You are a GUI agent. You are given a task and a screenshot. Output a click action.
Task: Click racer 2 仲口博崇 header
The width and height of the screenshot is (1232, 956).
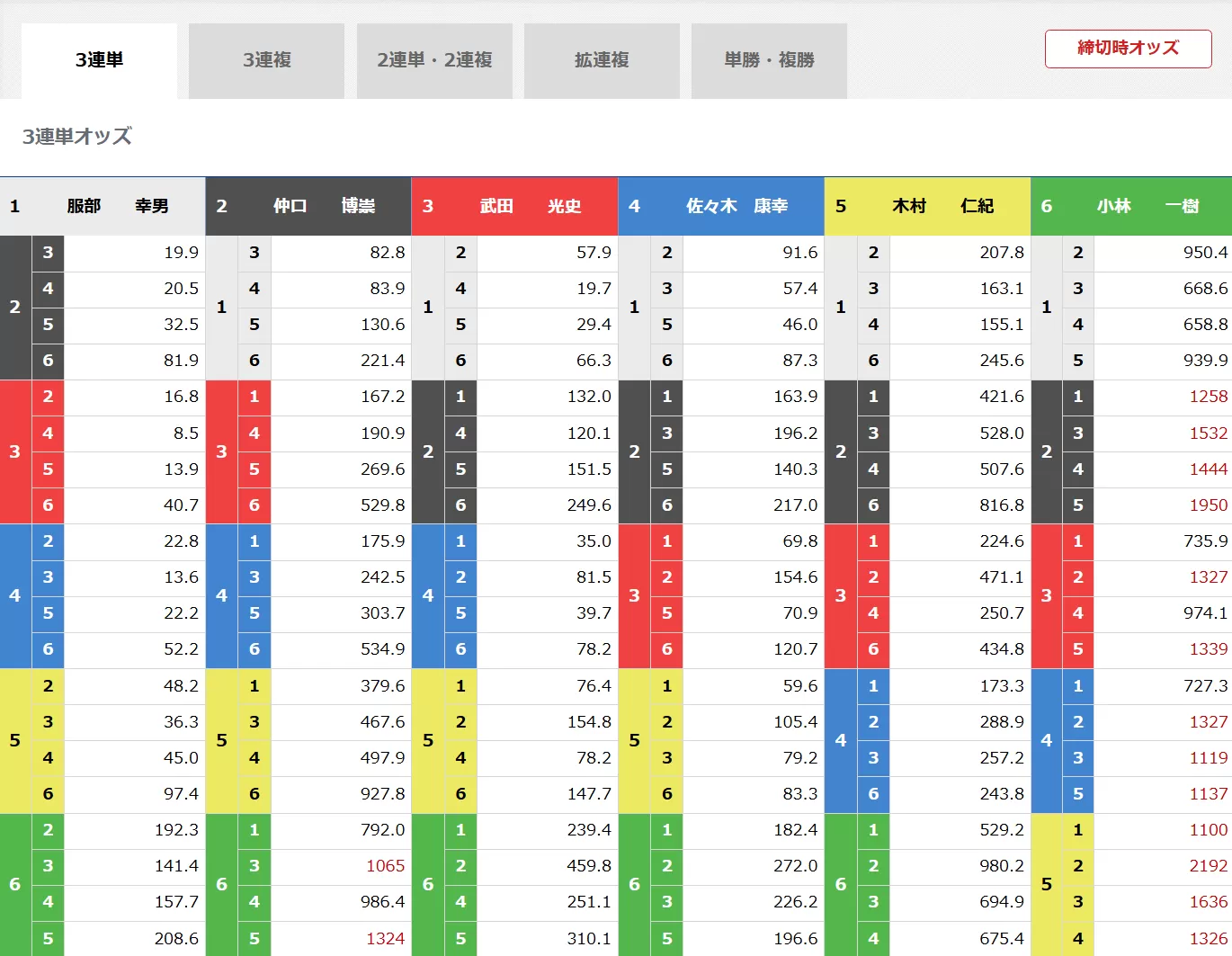(x=308, y=206)
